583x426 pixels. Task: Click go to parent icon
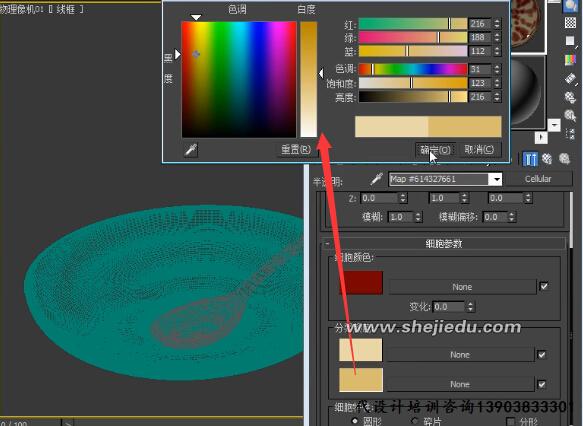coord(547,159)
